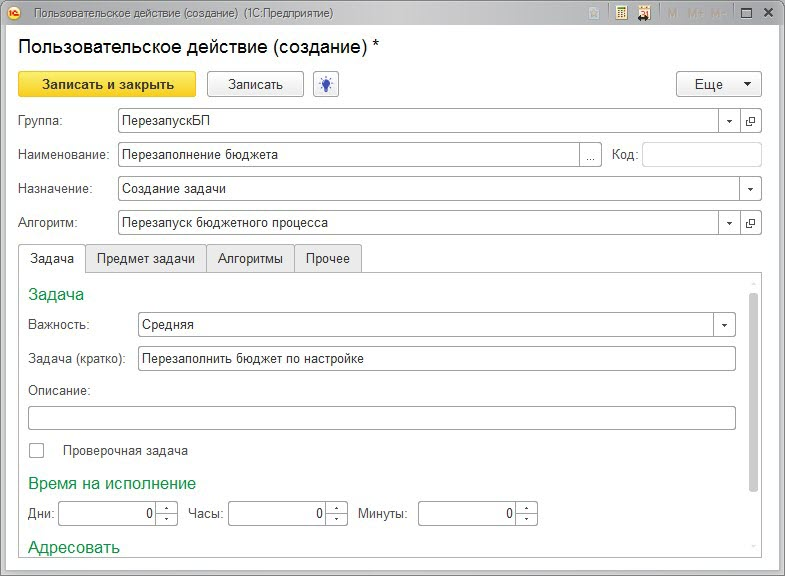Click into the Описание text field
The width and height of the screenshot is (785, 576).
[381, 418]
